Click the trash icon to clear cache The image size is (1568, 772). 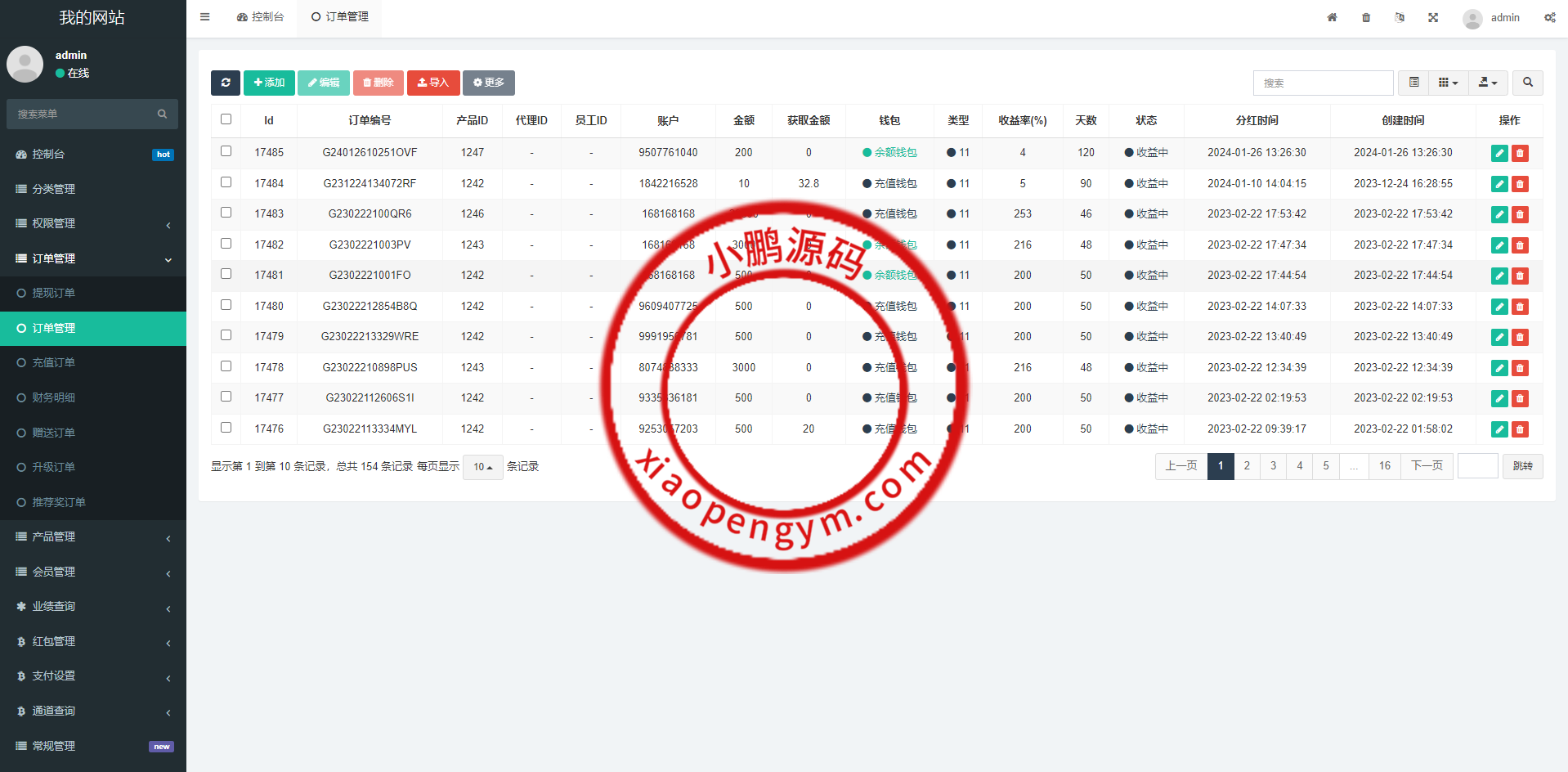(x=1366, y=17)
